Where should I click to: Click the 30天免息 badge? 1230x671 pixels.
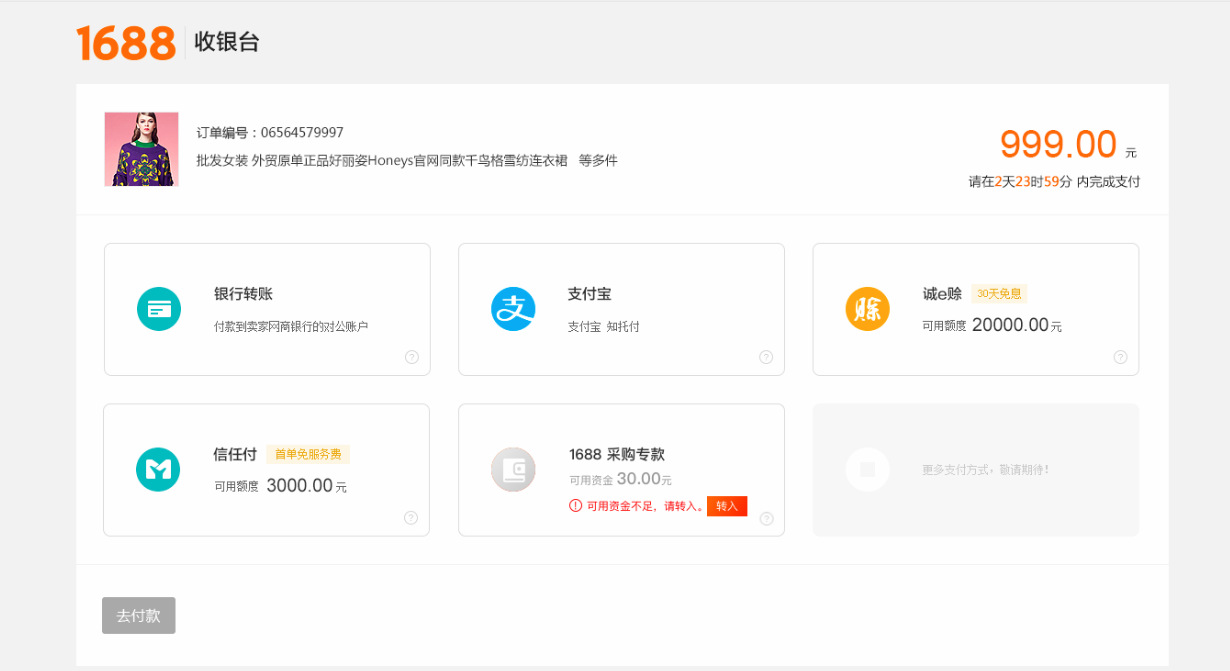(999, 294)
